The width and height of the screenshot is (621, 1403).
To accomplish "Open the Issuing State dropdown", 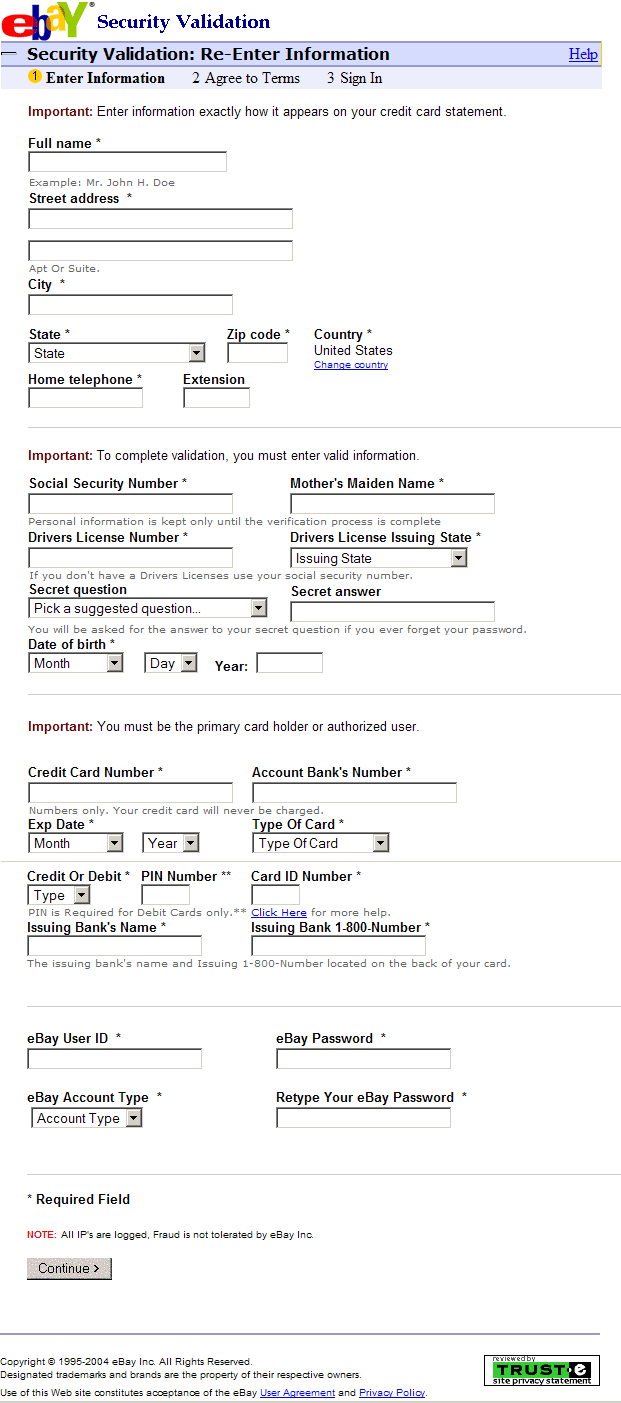I will [379, 558].
